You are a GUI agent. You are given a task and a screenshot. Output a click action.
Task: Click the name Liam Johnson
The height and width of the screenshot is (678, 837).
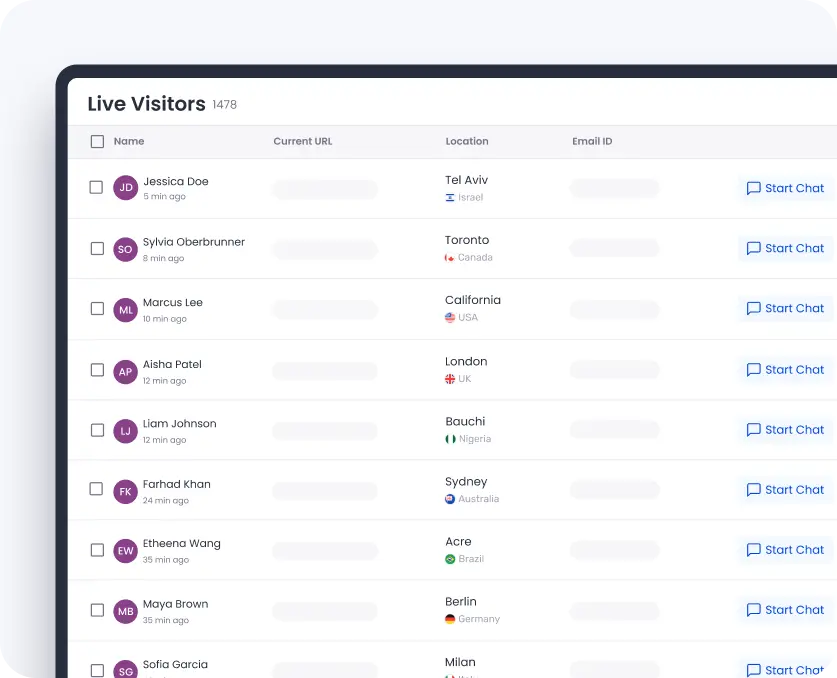pos(179,424)
